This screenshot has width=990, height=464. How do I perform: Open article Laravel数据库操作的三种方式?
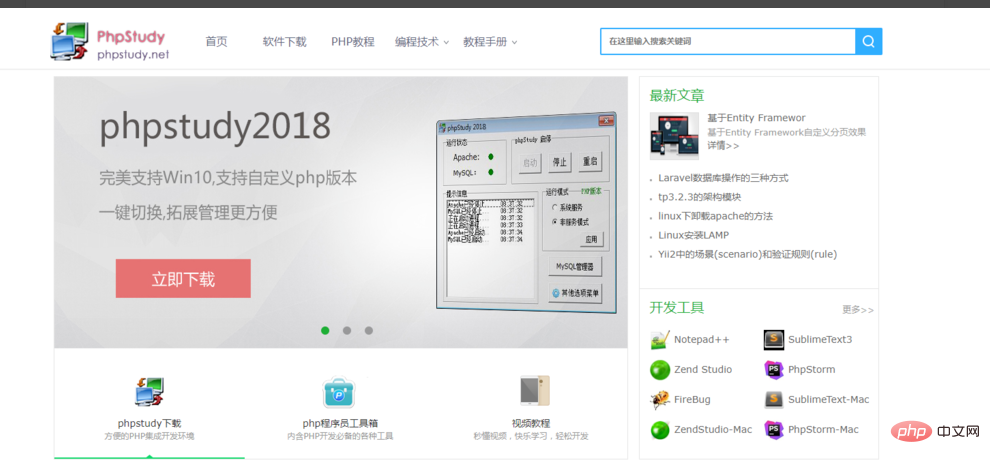723,178
